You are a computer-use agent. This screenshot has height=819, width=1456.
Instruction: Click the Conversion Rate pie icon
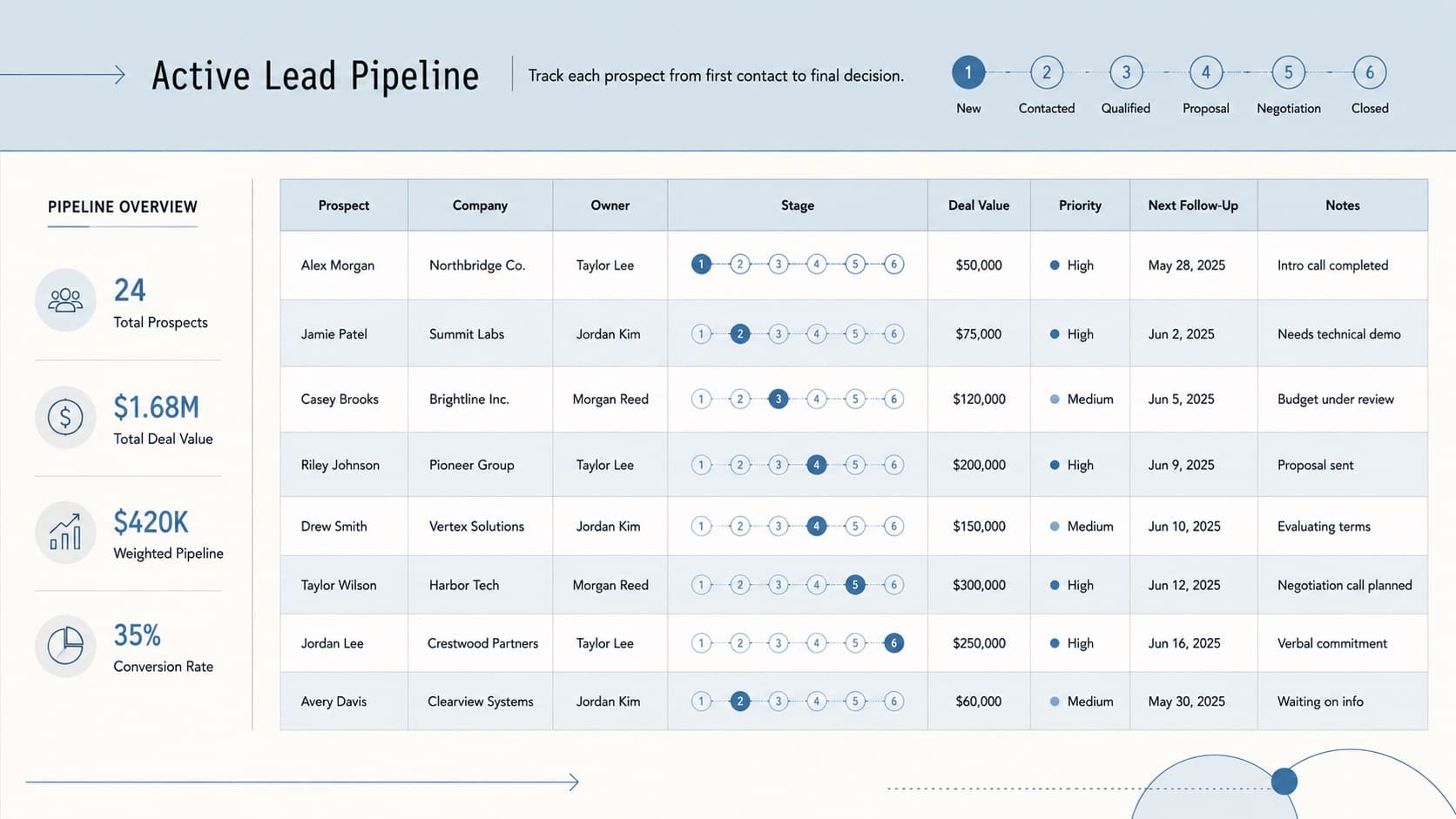[x=65, y=646]
